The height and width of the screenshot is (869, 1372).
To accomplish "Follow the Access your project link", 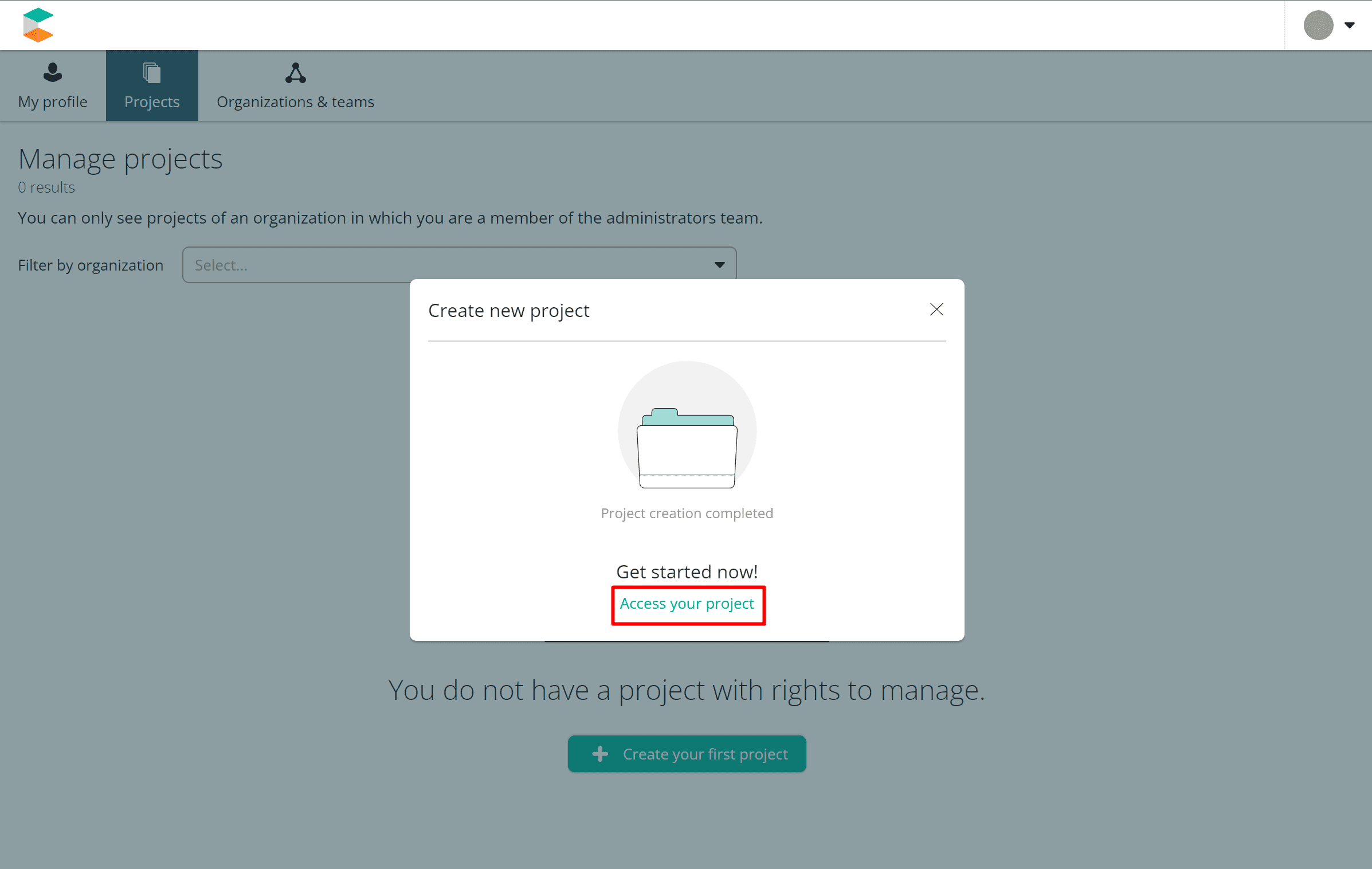I will [687, 604].
